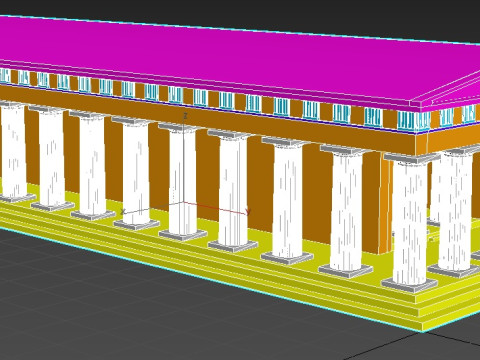
Task: Click the X axis label of gizmo
Action: click(x=123, y=212)
